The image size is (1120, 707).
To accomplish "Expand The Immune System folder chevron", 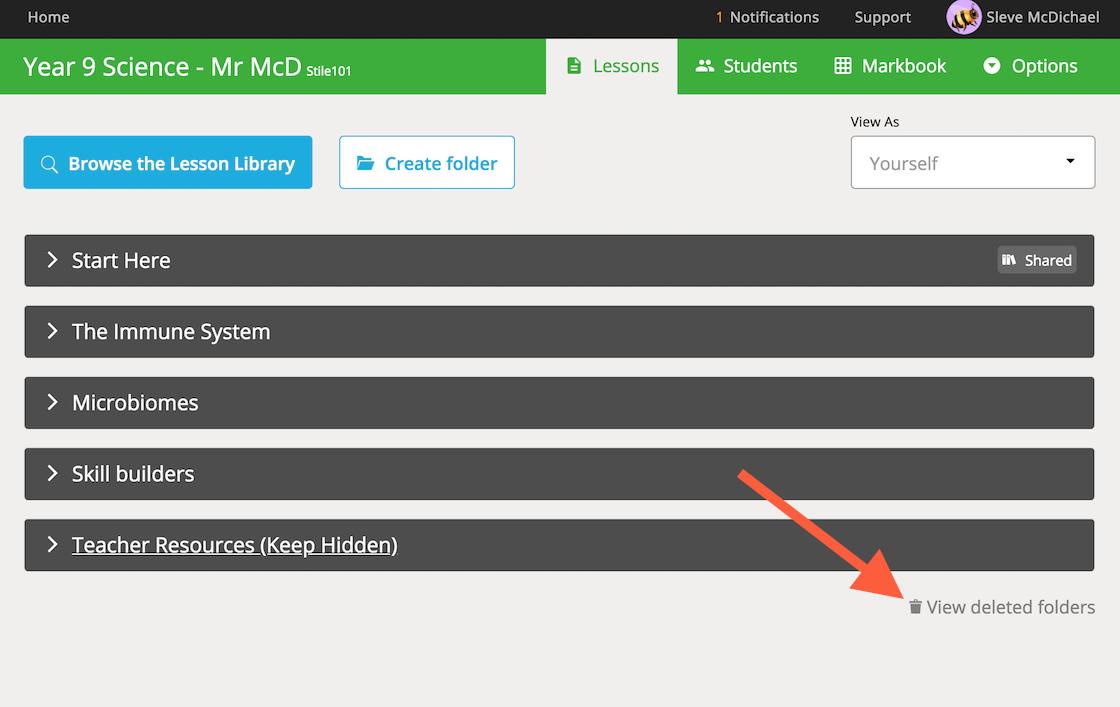I will point(52,331).
